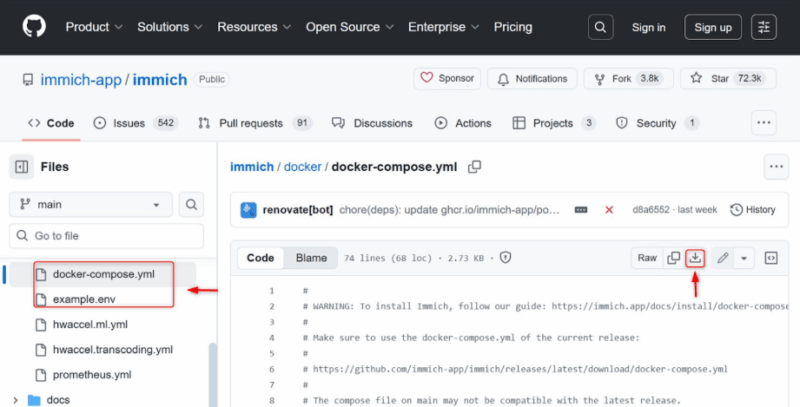Click the docker breadcrumb link
800x407 pixels.
pos(303,167)
